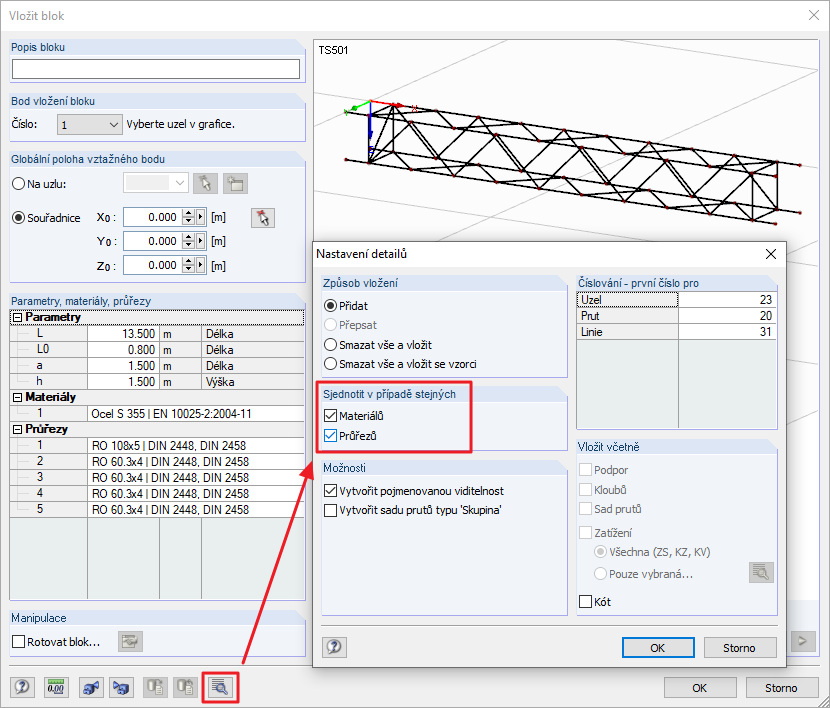Uncheck the Materiálů checkbox
Image resolution: width=830 pixels, height=708 pixels.
[x=330, y=415]
